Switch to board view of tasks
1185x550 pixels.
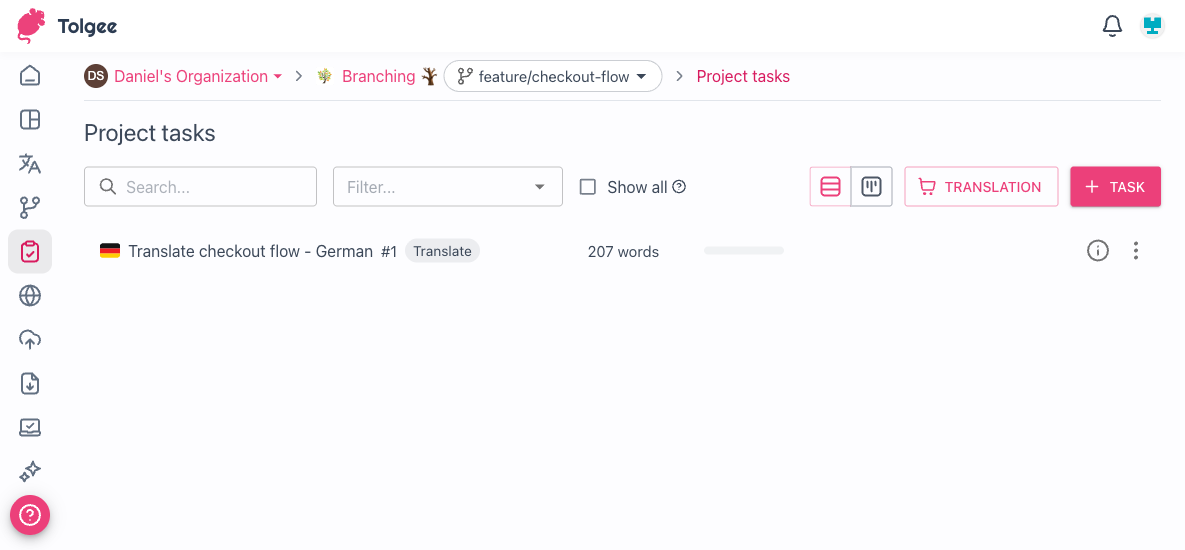[x=871, y=187]
